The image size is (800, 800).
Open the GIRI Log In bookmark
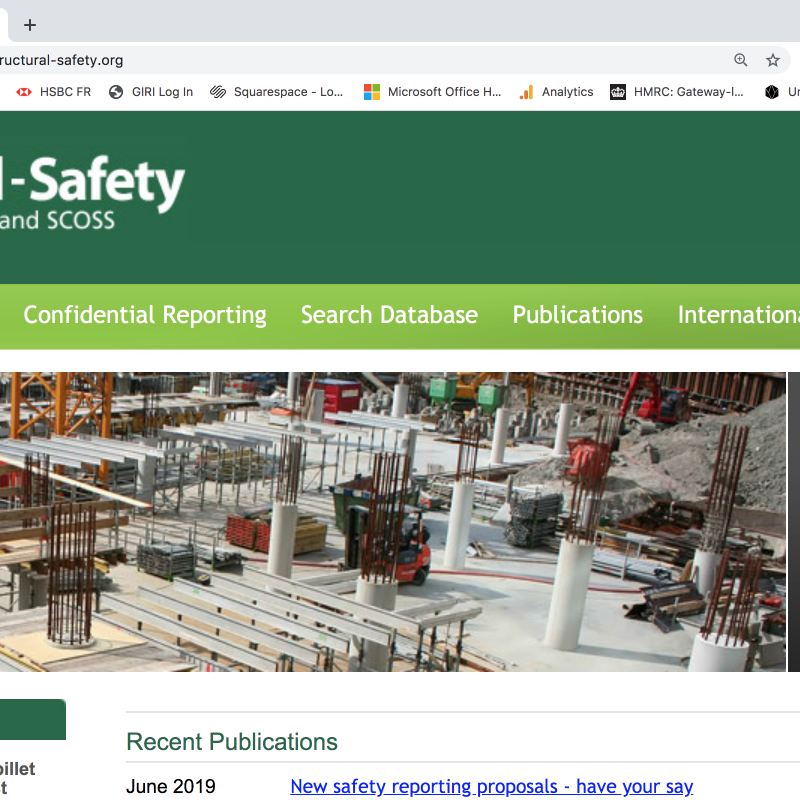pos(151,92)
